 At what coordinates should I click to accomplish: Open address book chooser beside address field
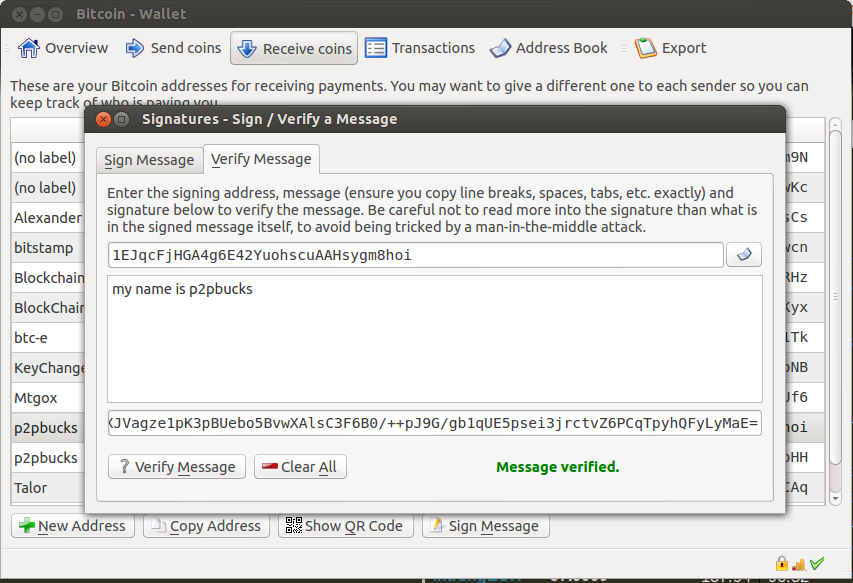(744, 255)
